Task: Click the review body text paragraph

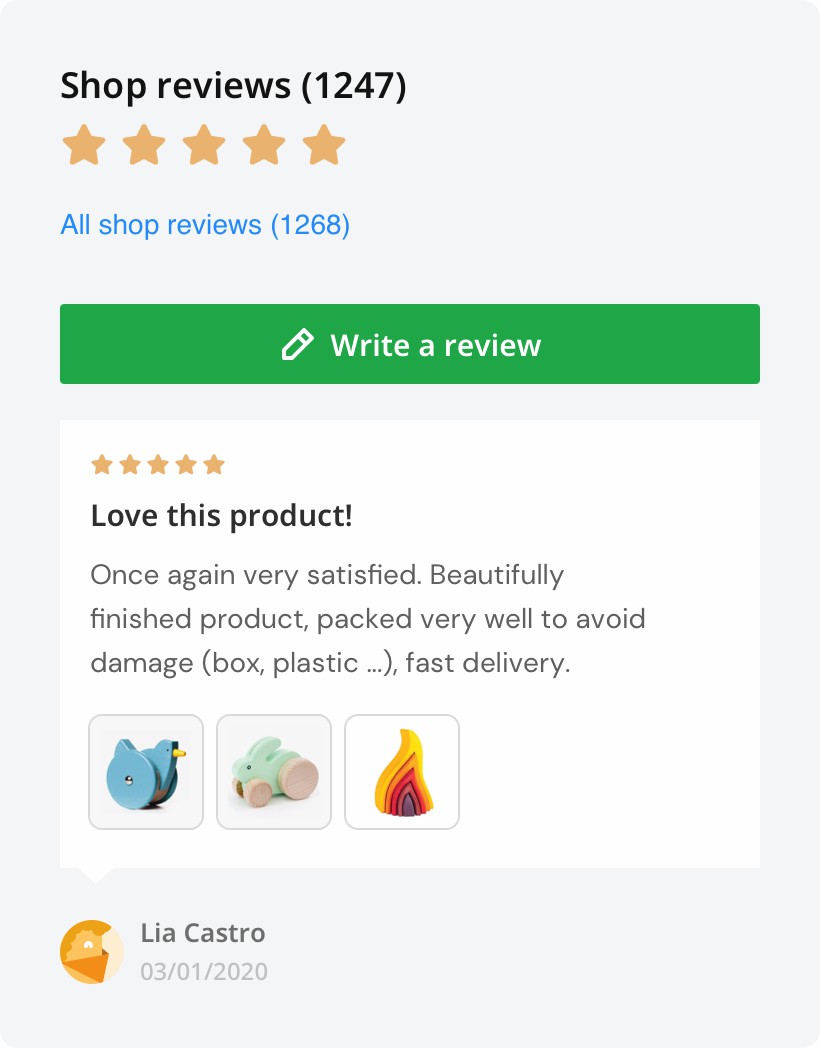Action: click(x=367, y=619)
